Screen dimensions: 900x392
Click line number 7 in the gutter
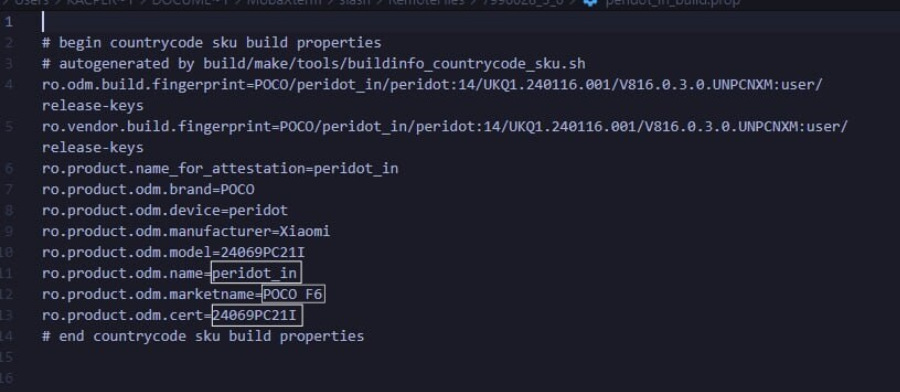[9, 189]
